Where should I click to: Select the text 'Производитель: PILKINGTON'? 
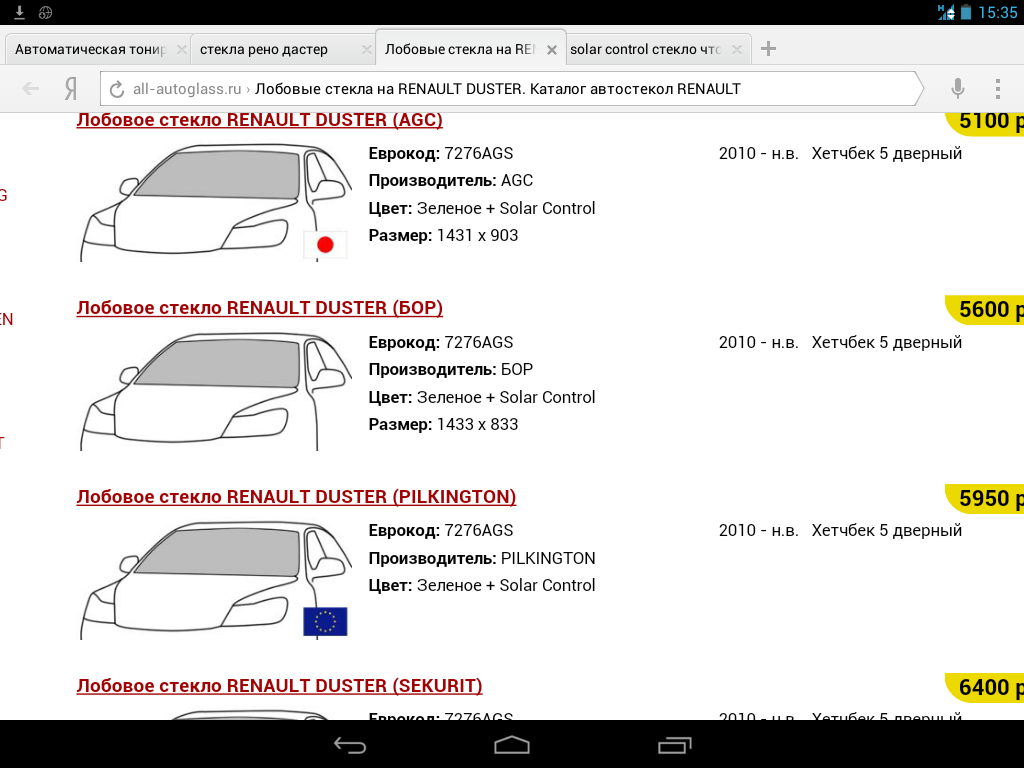coord(482,558)
